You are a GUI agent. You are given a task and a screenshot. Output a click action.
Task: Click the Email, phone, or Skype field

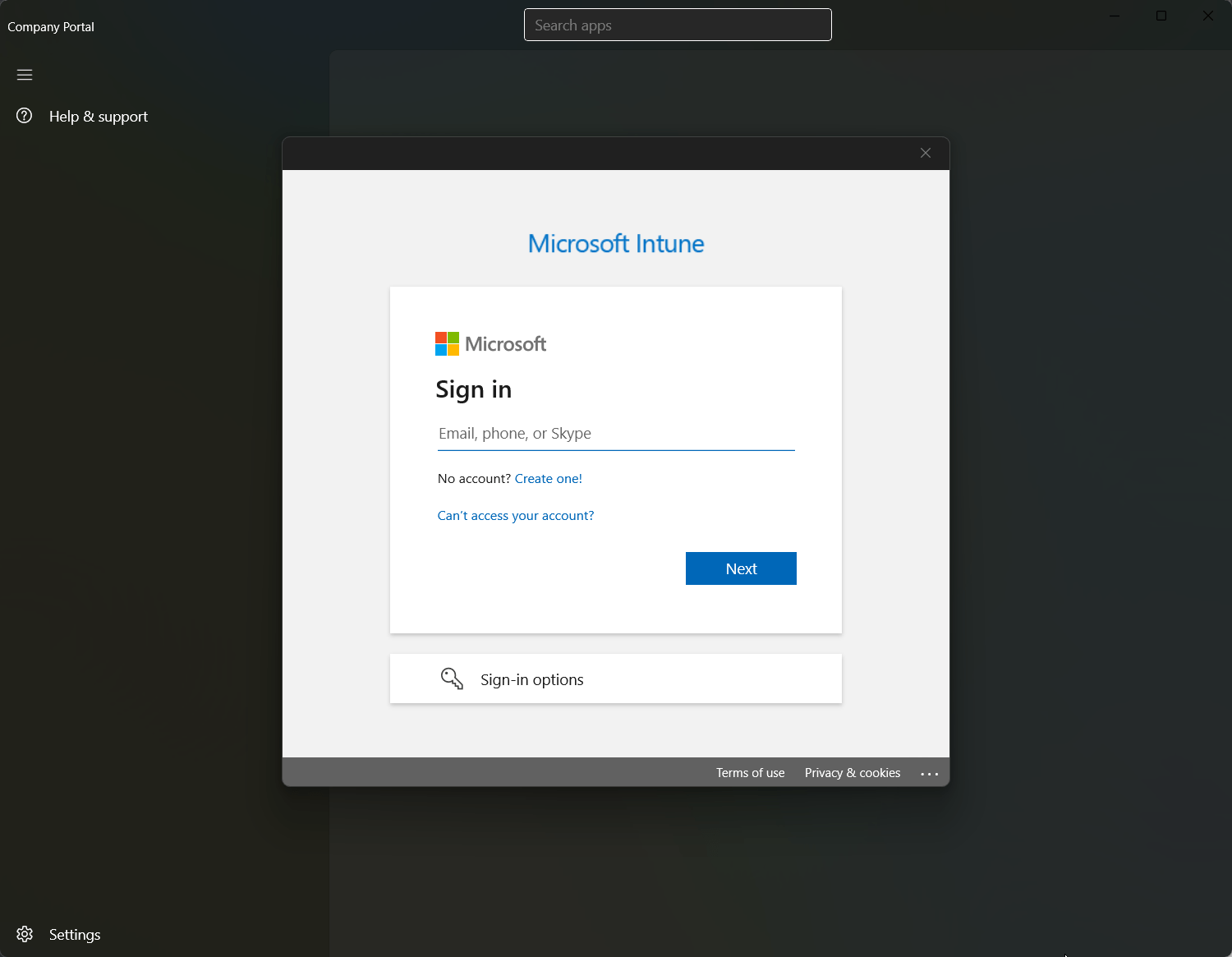[x=616, y=434]
